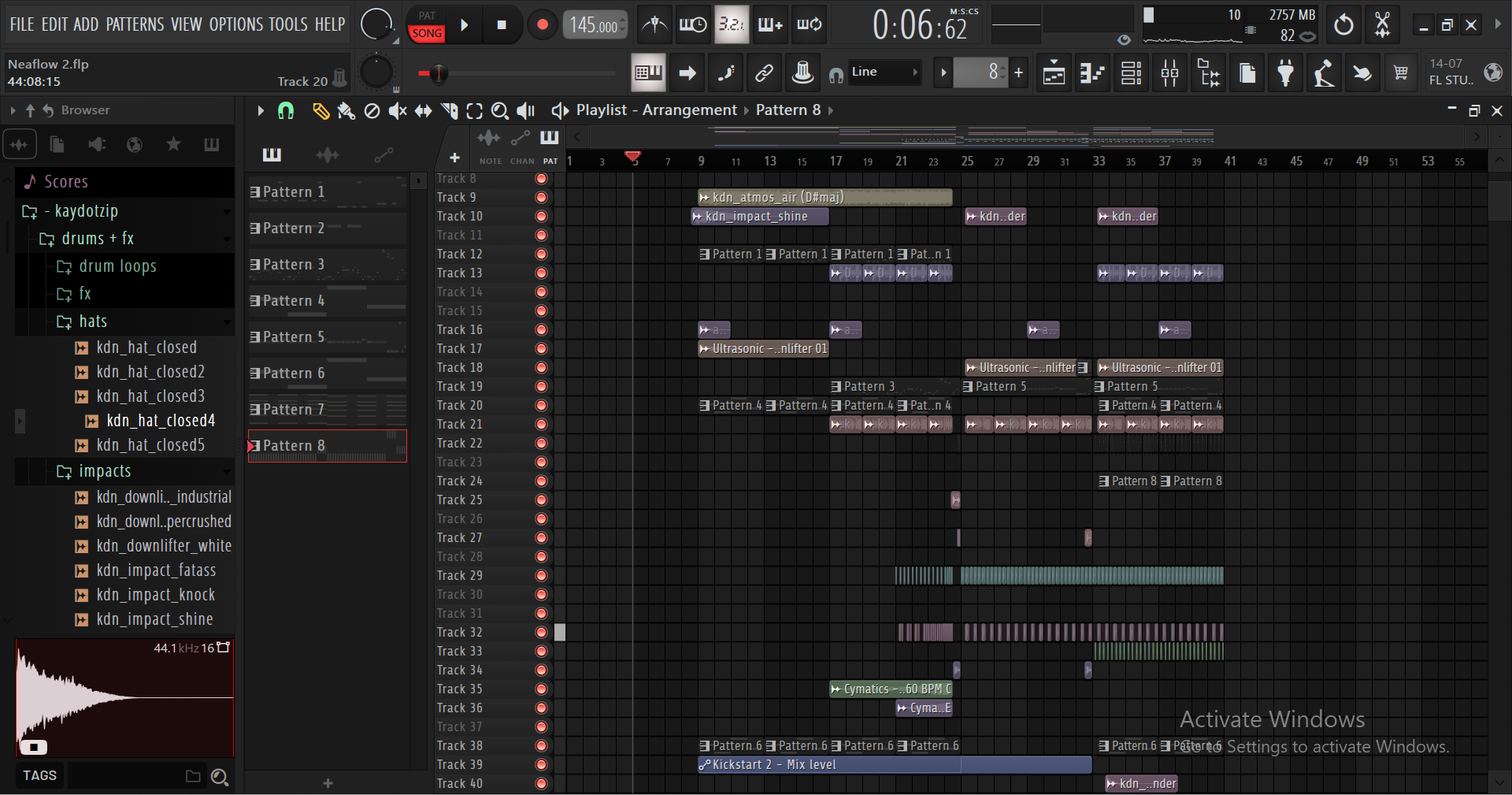
Task: Toggle the metronome icon
Action: click(x=654, y=25)
